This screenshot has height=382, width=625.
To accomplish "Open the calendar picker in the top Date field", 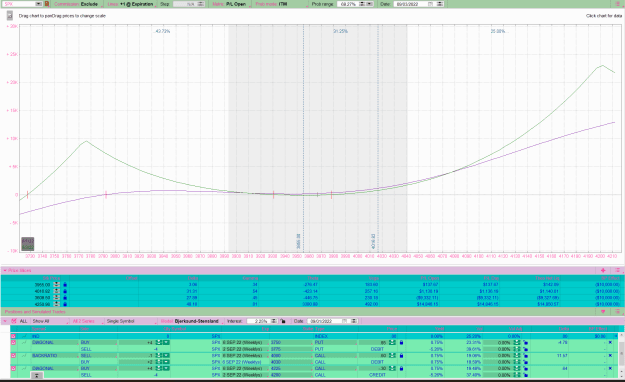I will pos(431,4).
